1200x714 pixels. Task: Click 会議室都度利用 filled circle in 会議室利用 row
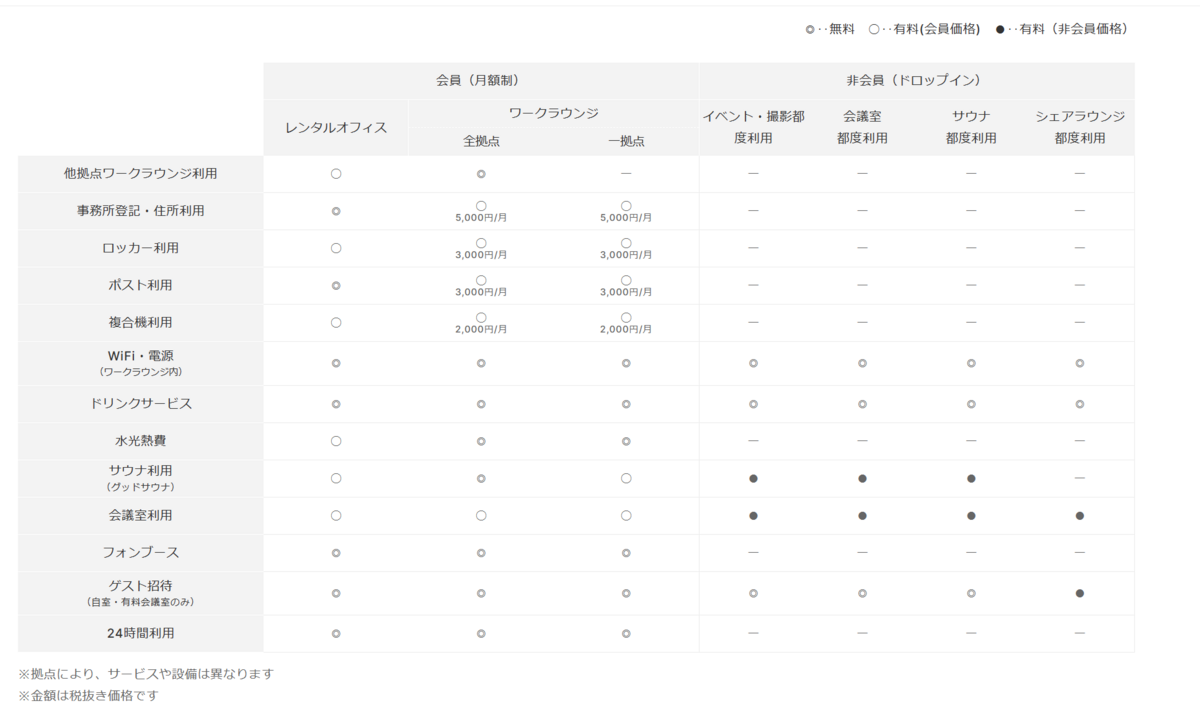click(x=862, y=516)
